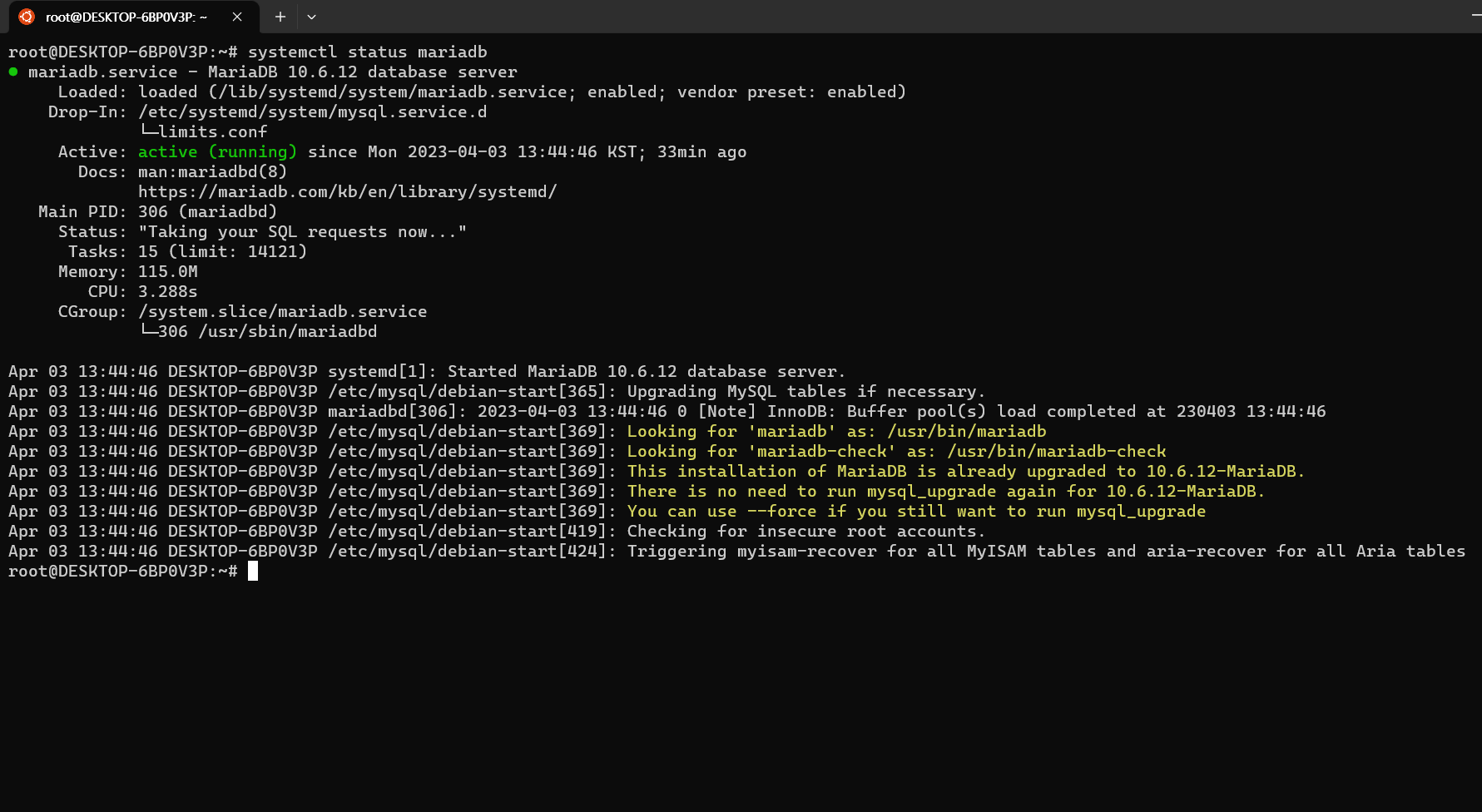Click the "Checking for insecure root accounts" log line
1482x812 pixels.
(805, 532)
